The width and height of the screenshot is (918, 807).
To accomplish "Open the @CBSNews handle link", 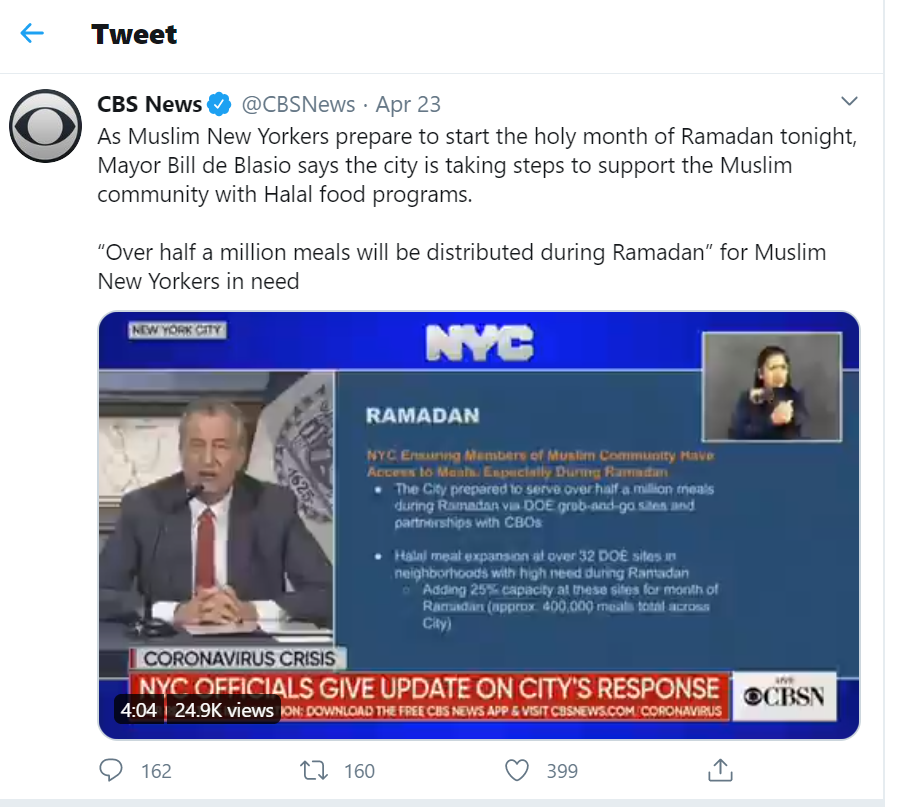I will click(x=298, y=104).
